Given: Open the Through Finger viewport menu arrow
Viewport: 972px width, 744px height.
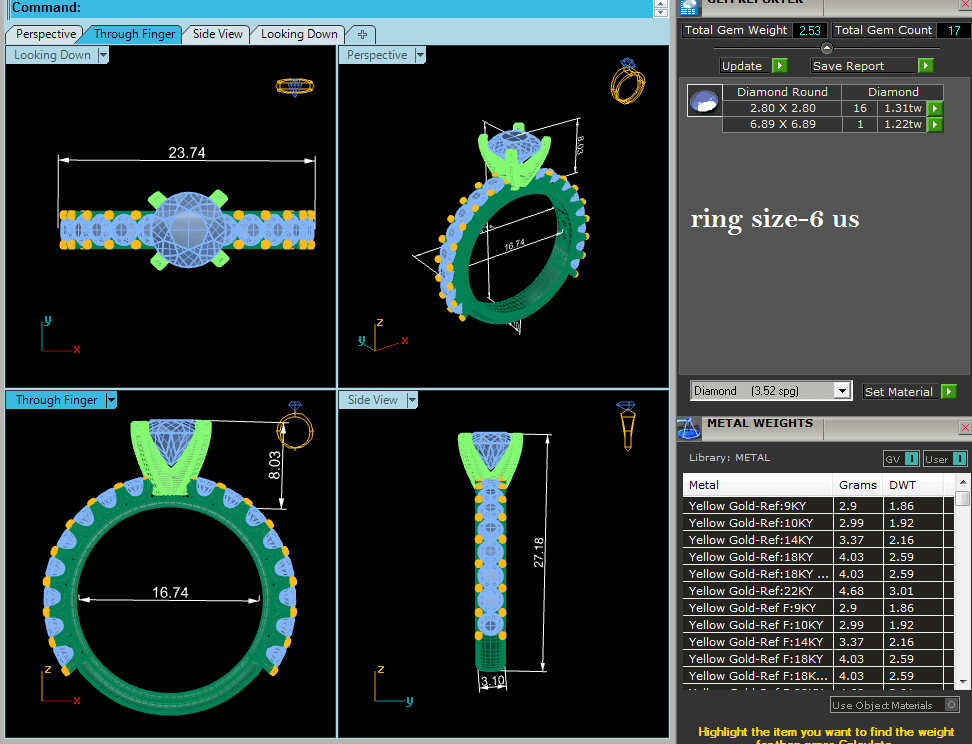Looking at the screenshot, I should tap(111, 400).
